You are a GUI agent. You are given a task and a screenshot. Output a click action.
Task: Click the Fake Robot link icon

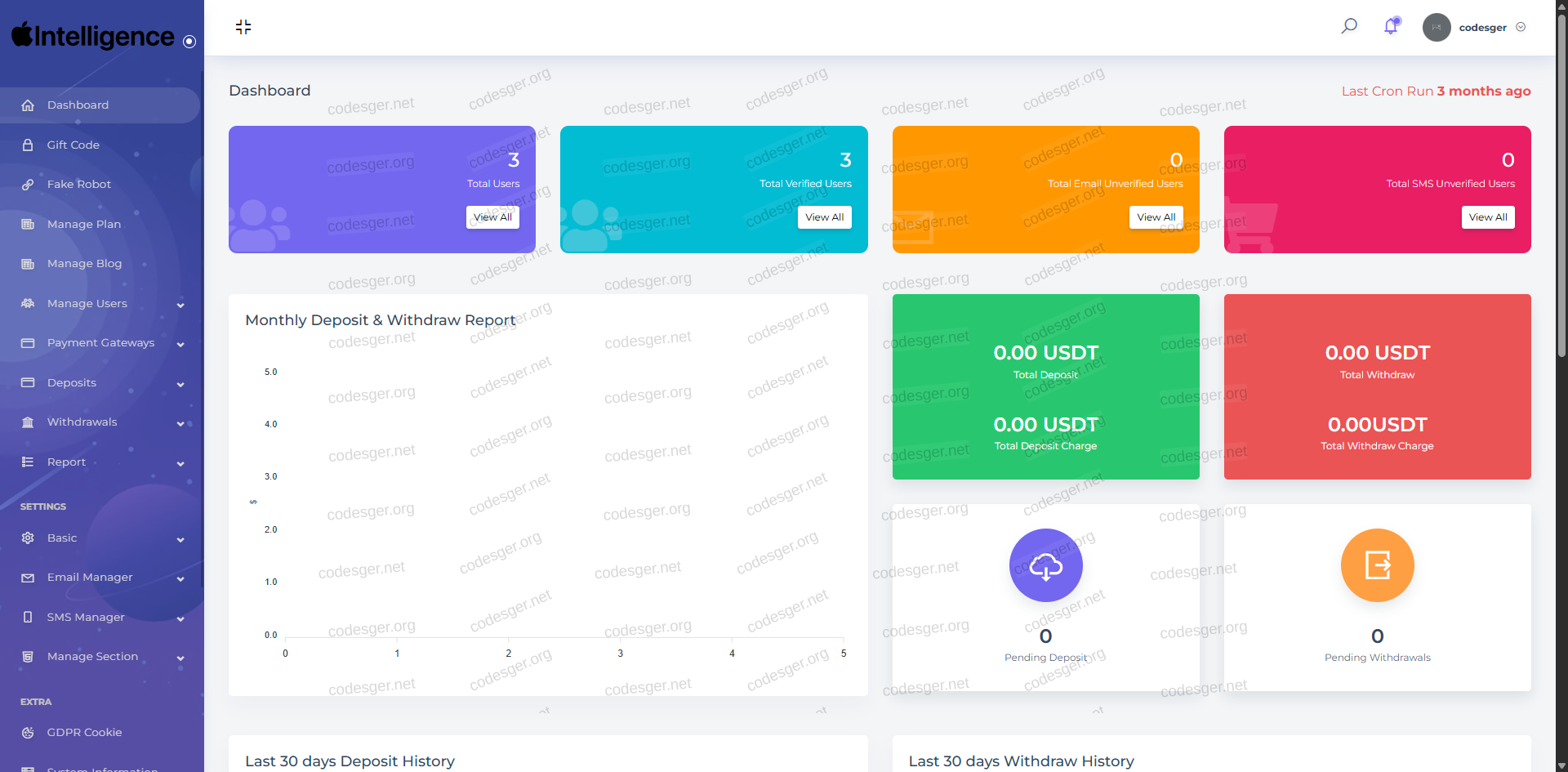click(x=28, y=185)
